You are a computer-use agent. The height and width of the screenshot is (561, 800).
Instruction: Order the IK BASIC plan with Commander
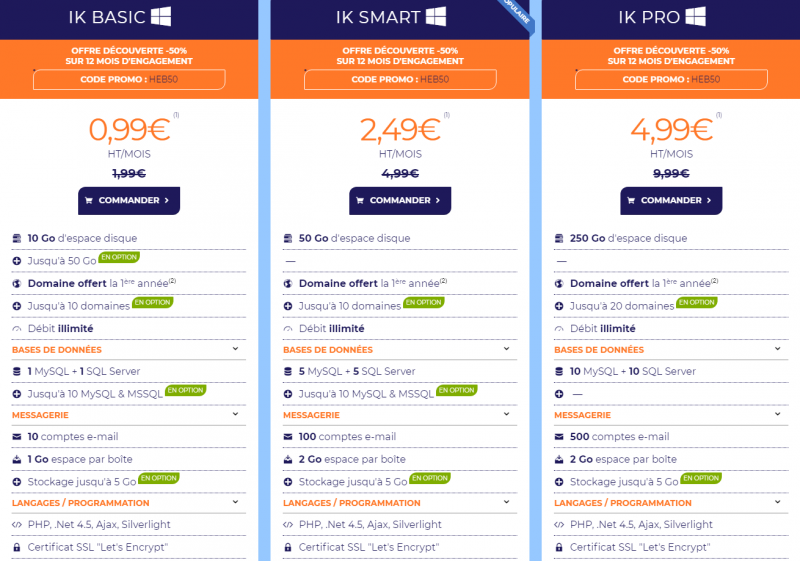pyautogui.click(x=129, y=200)
